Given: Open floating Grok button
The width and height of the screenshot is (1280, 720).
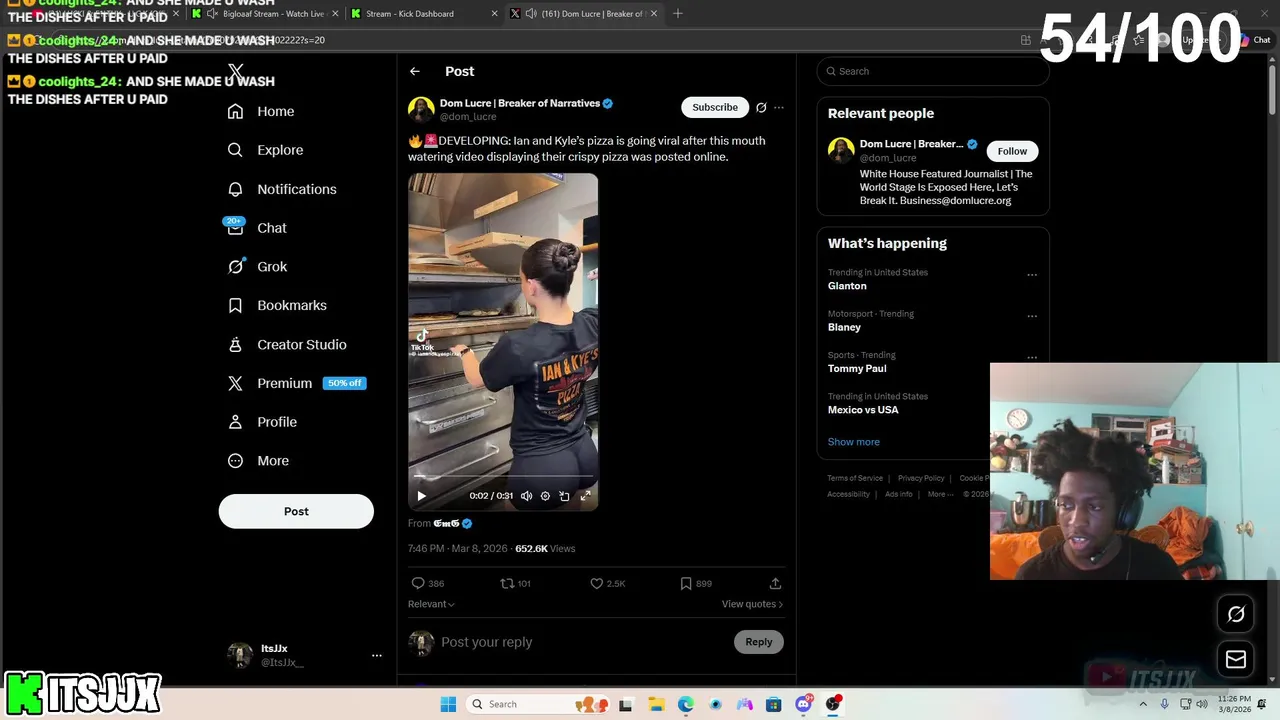Looking at the screenshot, I should point(1236,614).
